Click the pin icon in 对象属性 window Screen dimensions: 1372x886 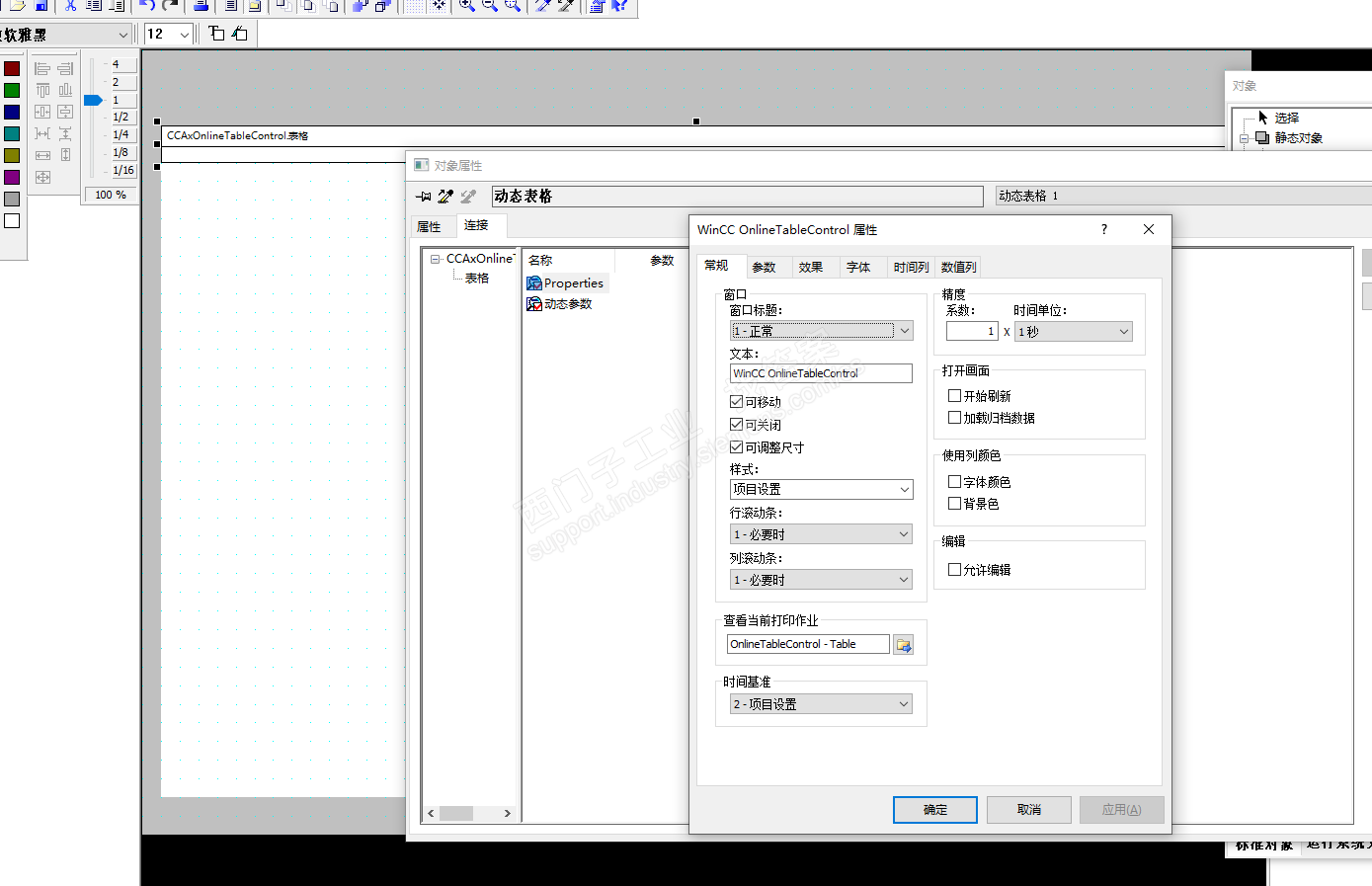[x=424, y=197]
